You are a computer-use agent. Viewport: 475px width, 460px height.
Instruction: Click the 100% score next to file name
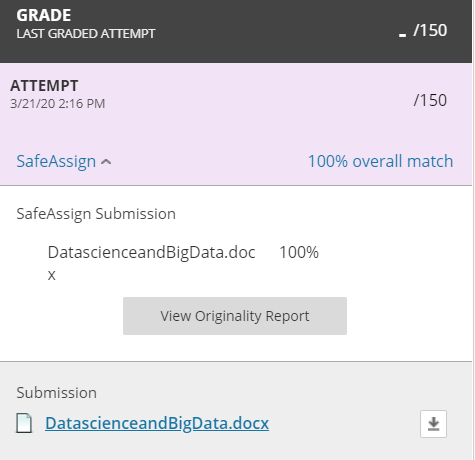[299, 252]
